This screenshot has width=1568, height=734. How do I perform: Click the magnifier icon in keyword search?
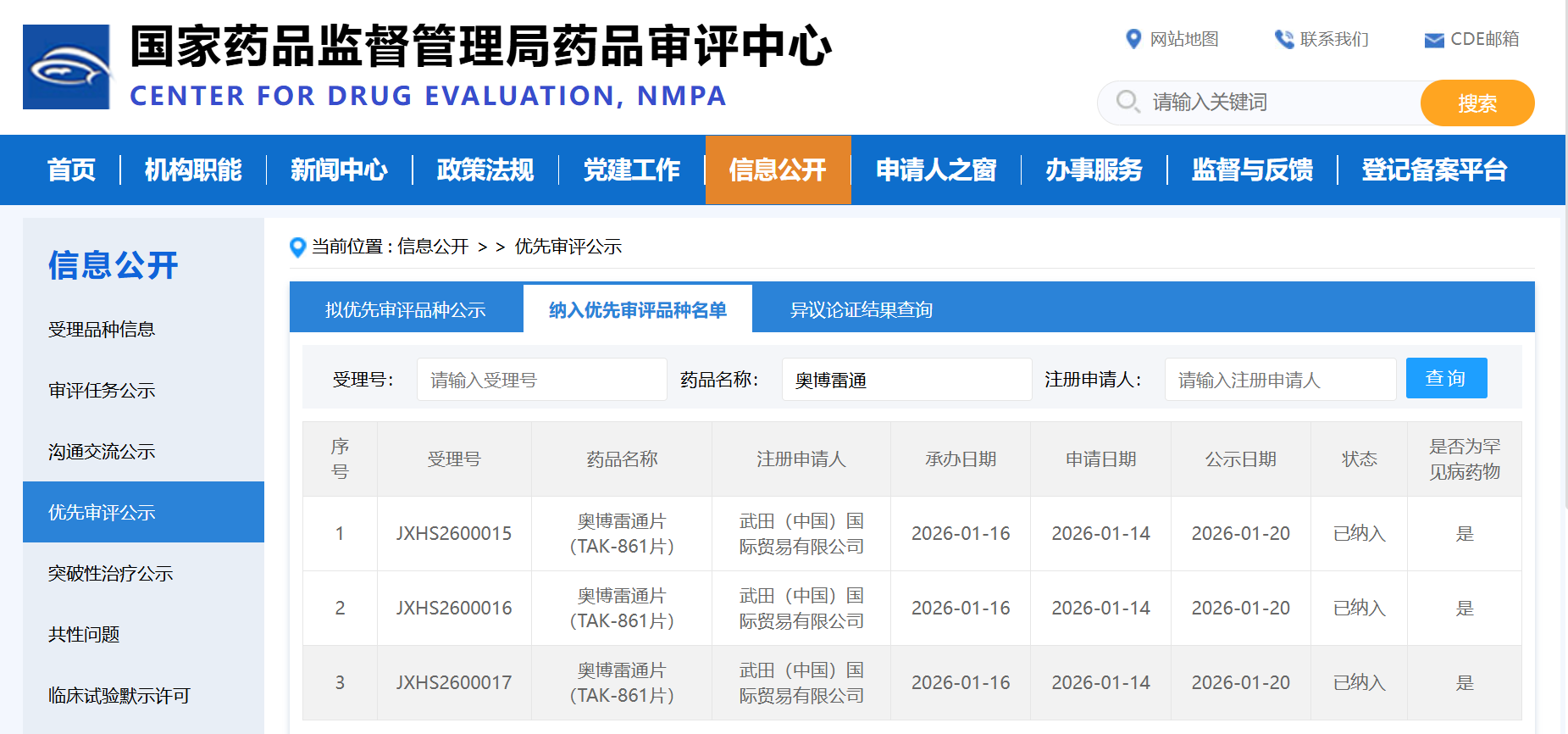coord(1128,102)
